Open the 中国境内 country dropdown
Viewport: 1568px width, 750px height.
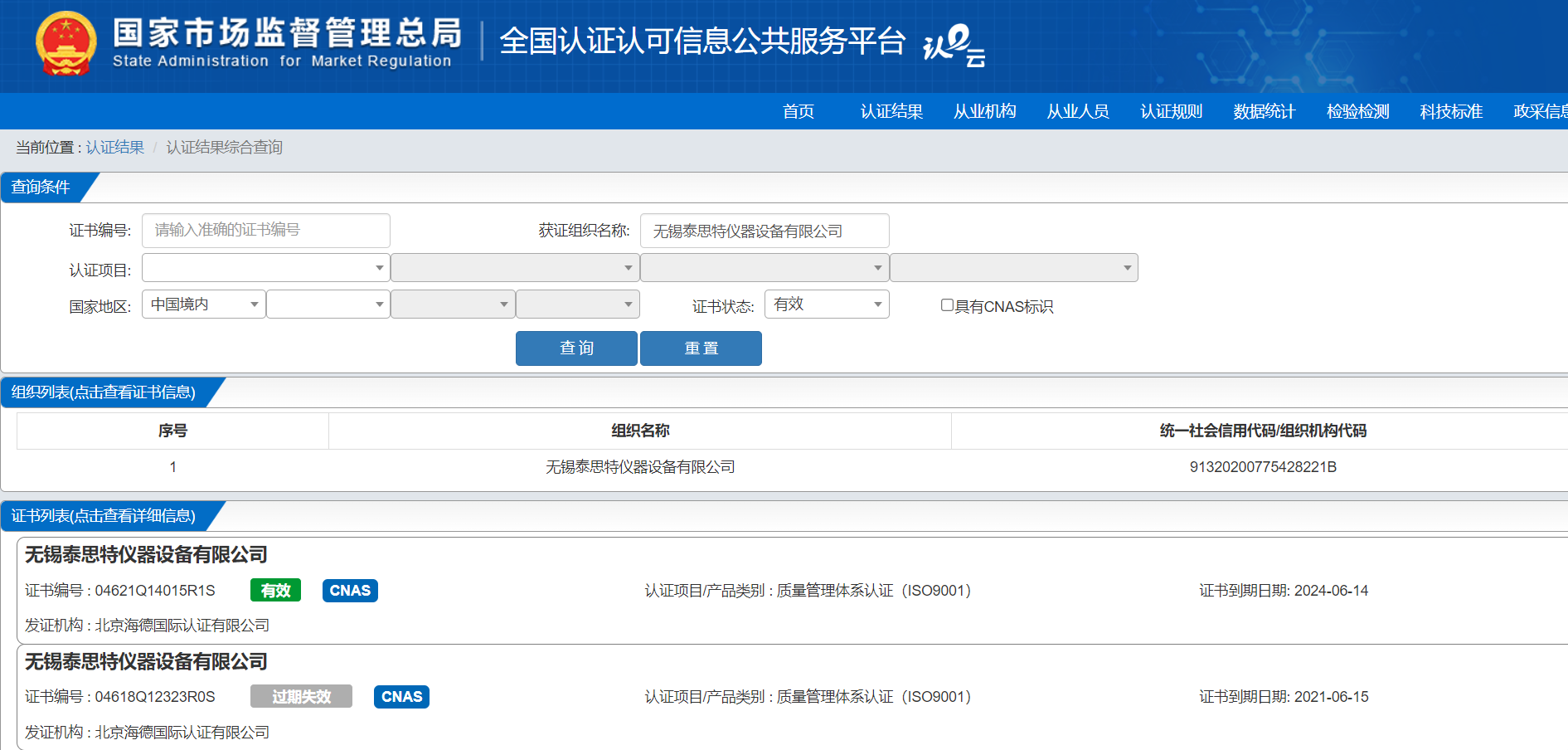(204, 304)
